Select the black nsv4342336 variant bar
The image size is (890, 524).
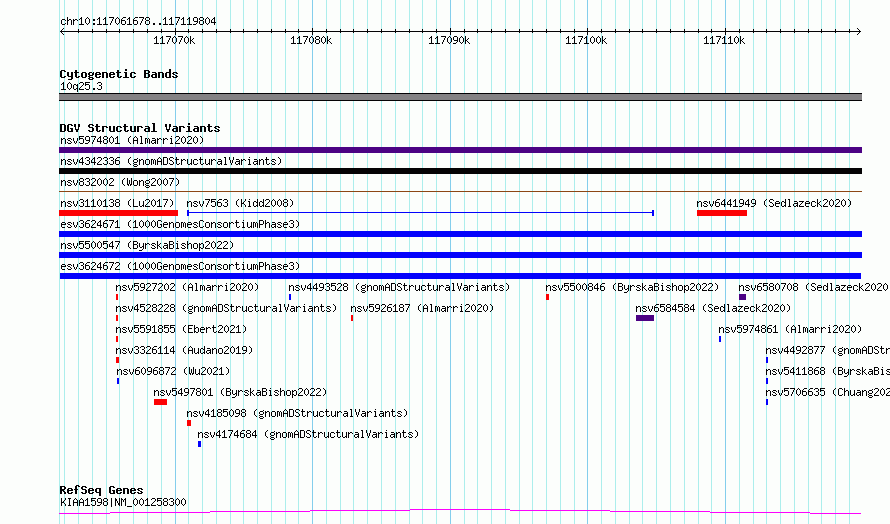[x=460, y=171]
